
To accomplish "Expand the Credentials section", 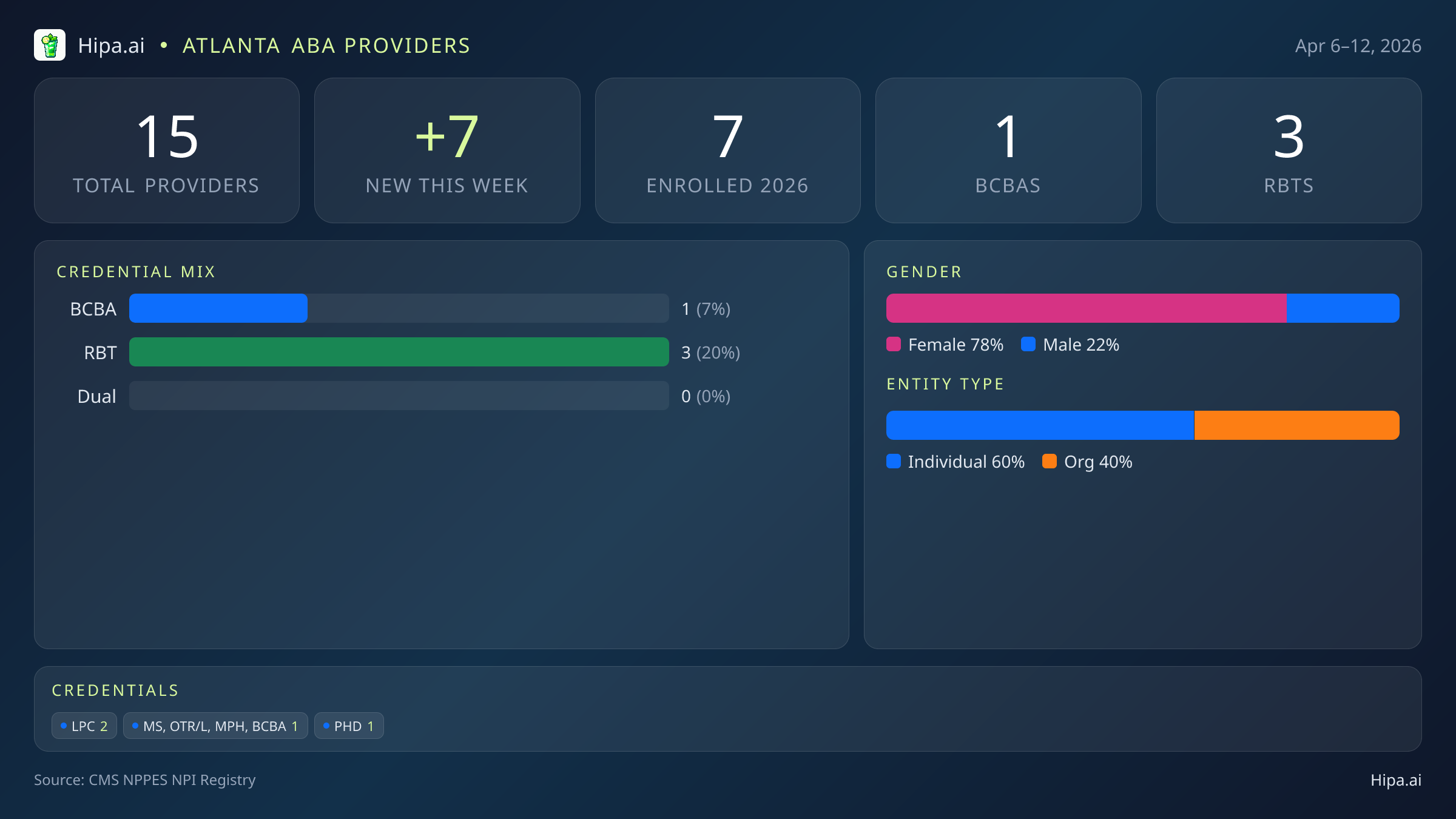I will coord(115,690).
